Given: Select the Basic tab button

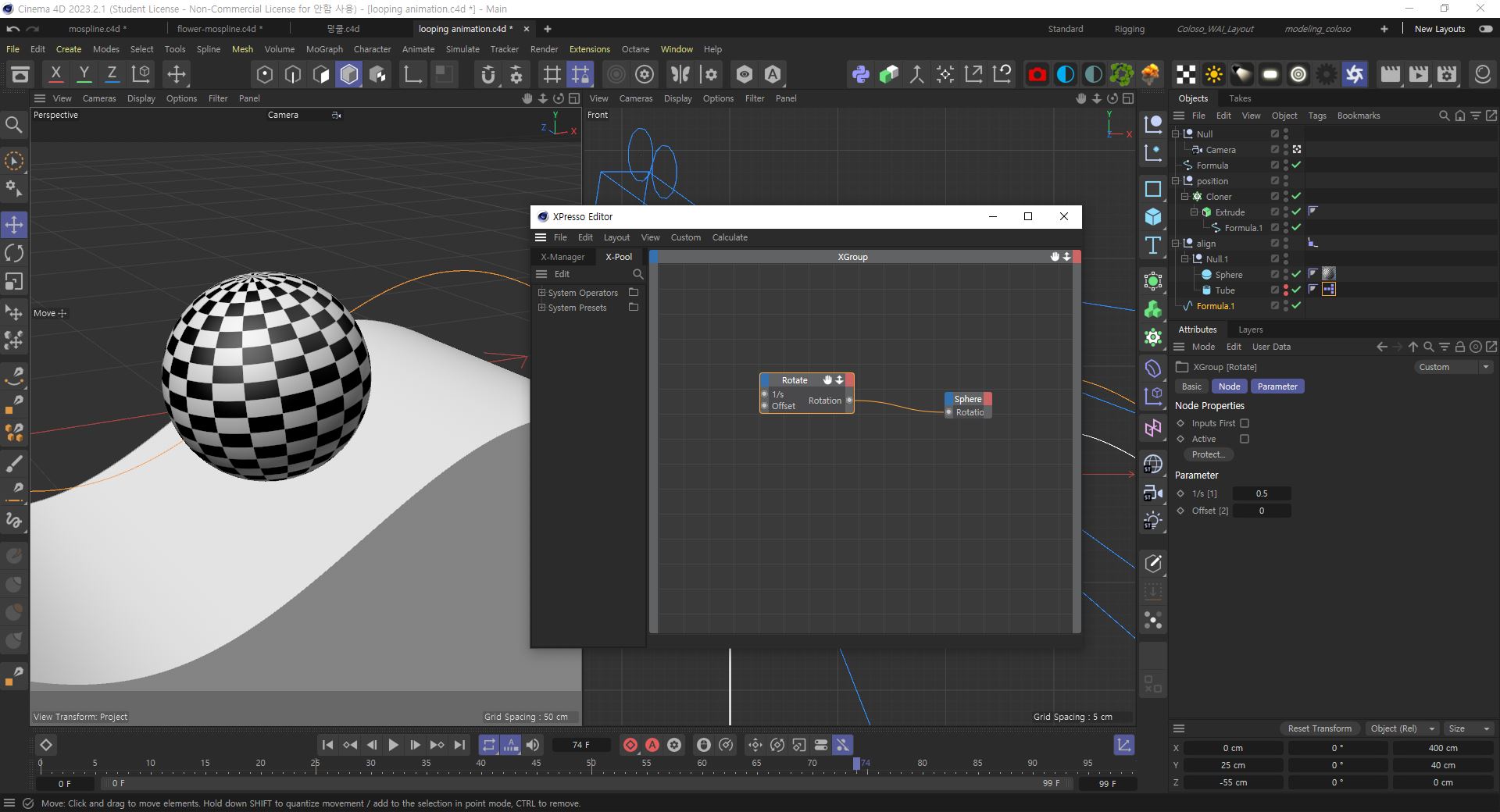Looking at the screenshot, I should (x=1191, y=386).
